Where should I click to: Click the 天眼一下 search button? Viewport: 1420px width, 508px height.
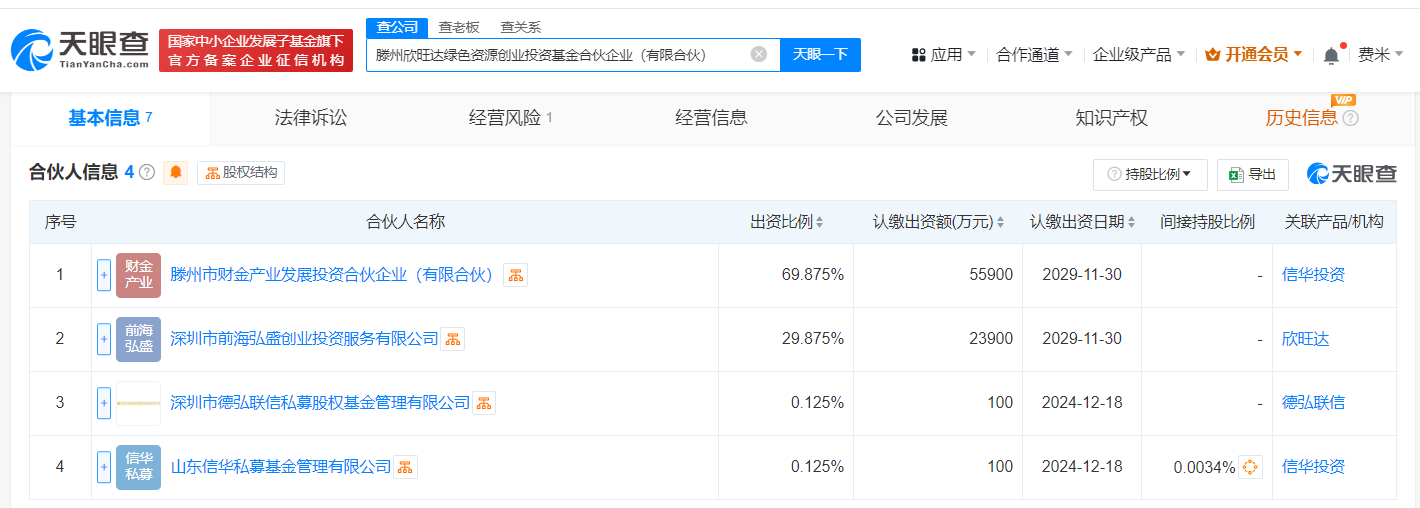coord(820,54)
